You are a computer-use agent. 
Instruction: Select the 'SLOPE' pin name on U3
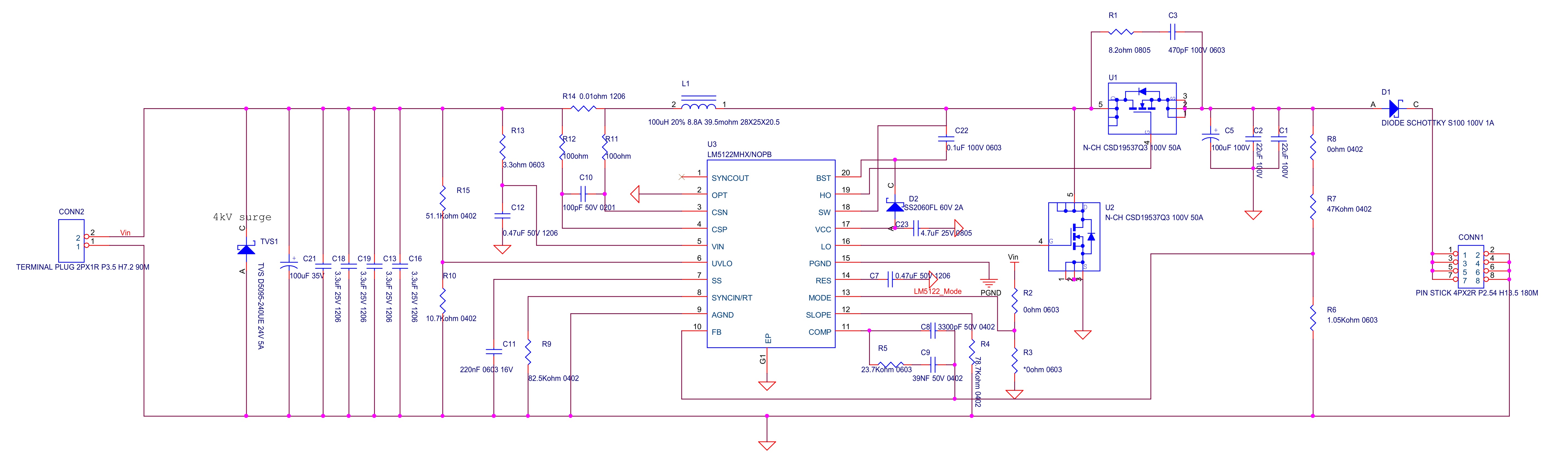[x=818, y=315]
